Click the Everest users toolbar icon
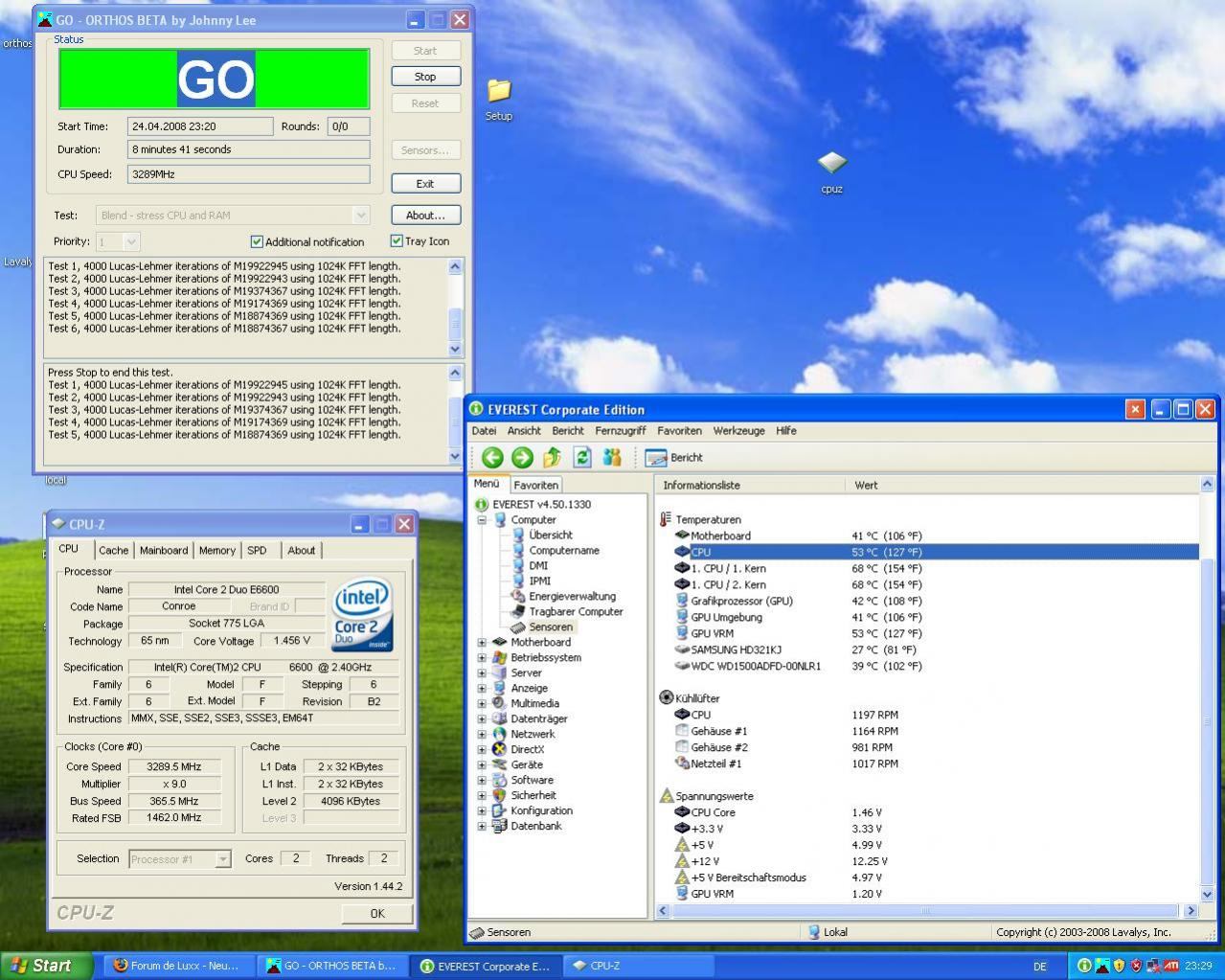The image size is (1225, 980). (x=612, y=457)
